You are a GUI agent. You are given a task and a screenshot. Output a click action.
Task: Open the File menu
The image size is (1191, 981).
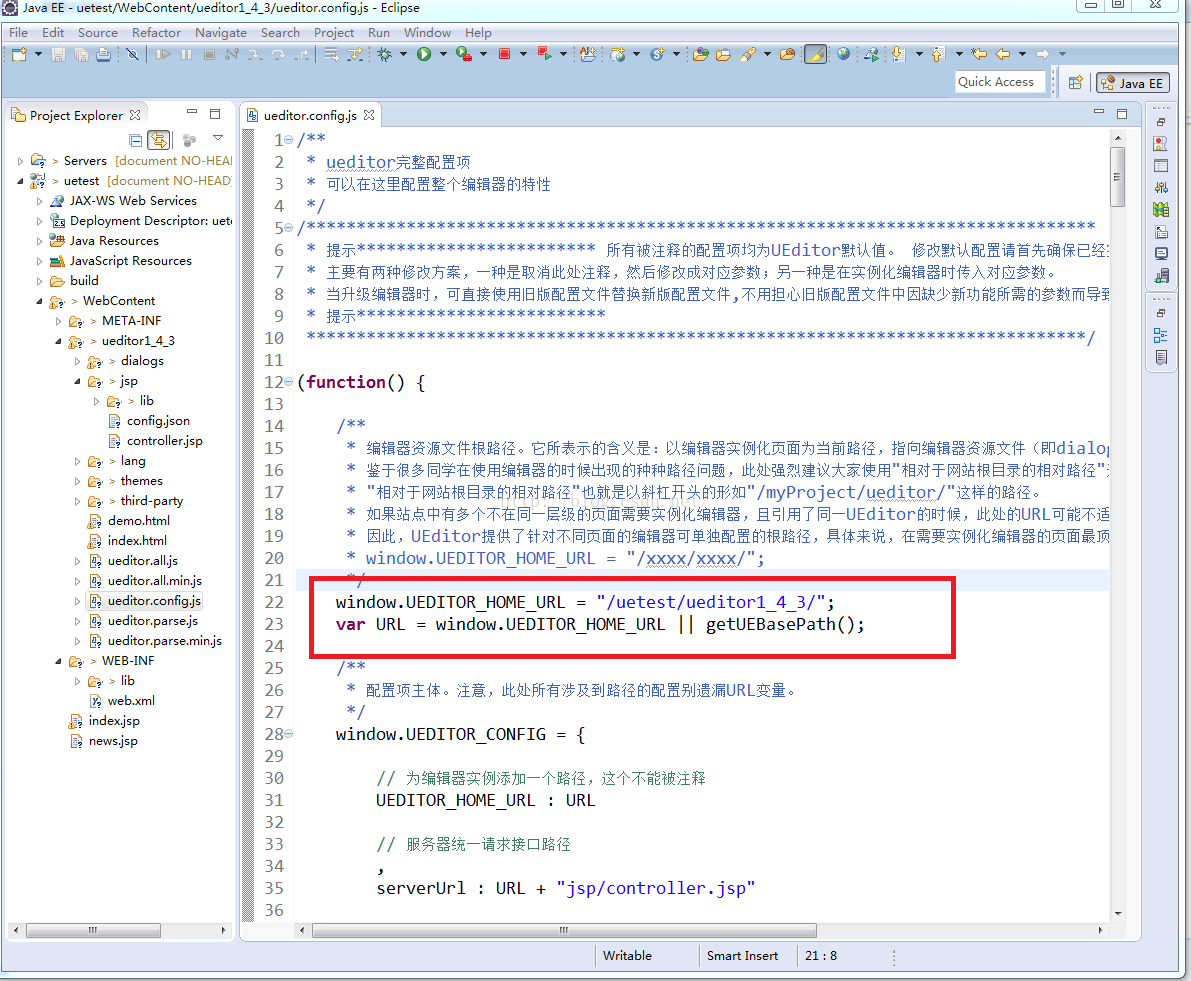tap(18, 33)
